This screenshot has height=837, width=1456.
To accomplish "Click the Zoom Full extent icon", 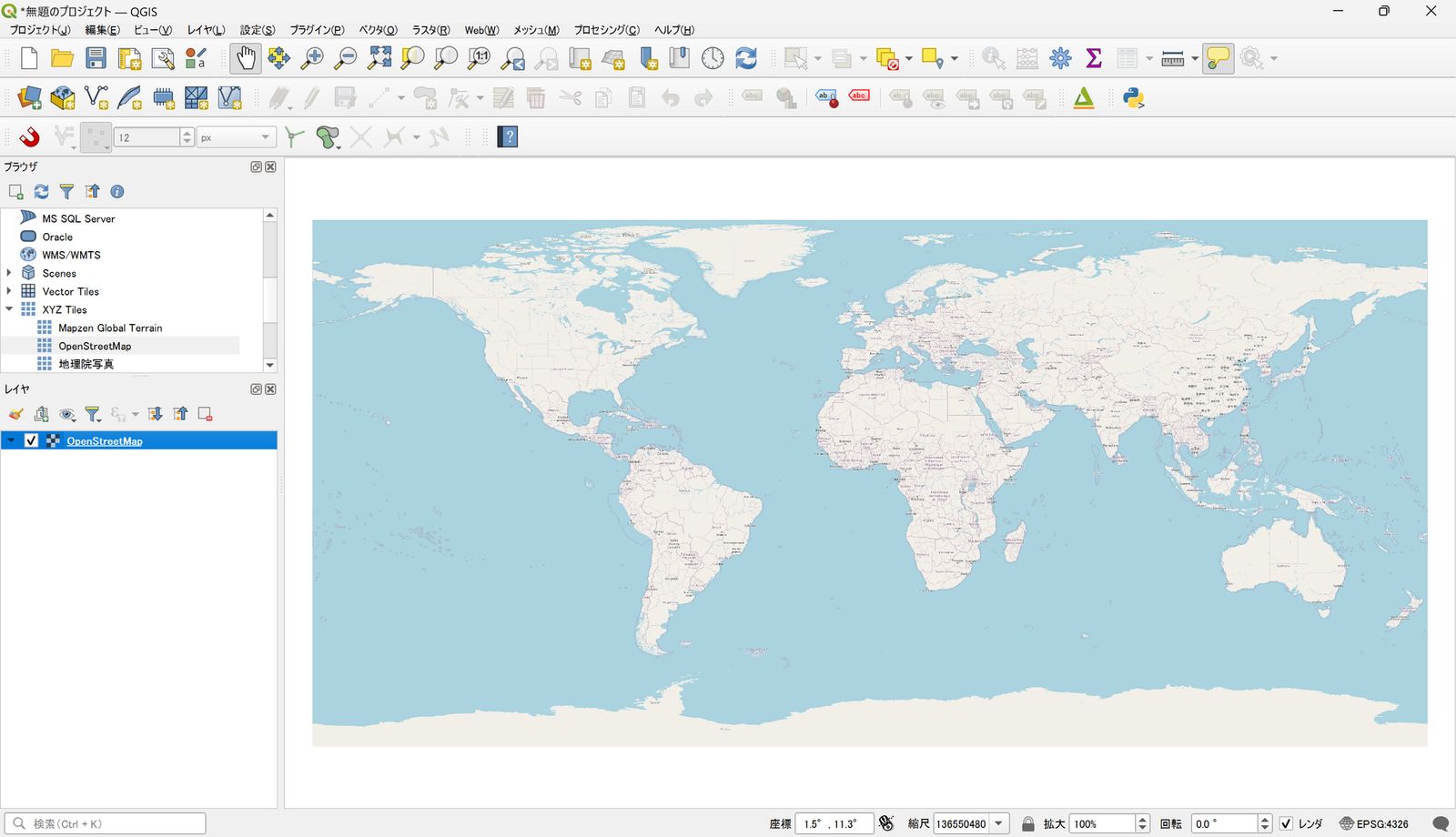I will pyautogui.click(x=379, y=58).
